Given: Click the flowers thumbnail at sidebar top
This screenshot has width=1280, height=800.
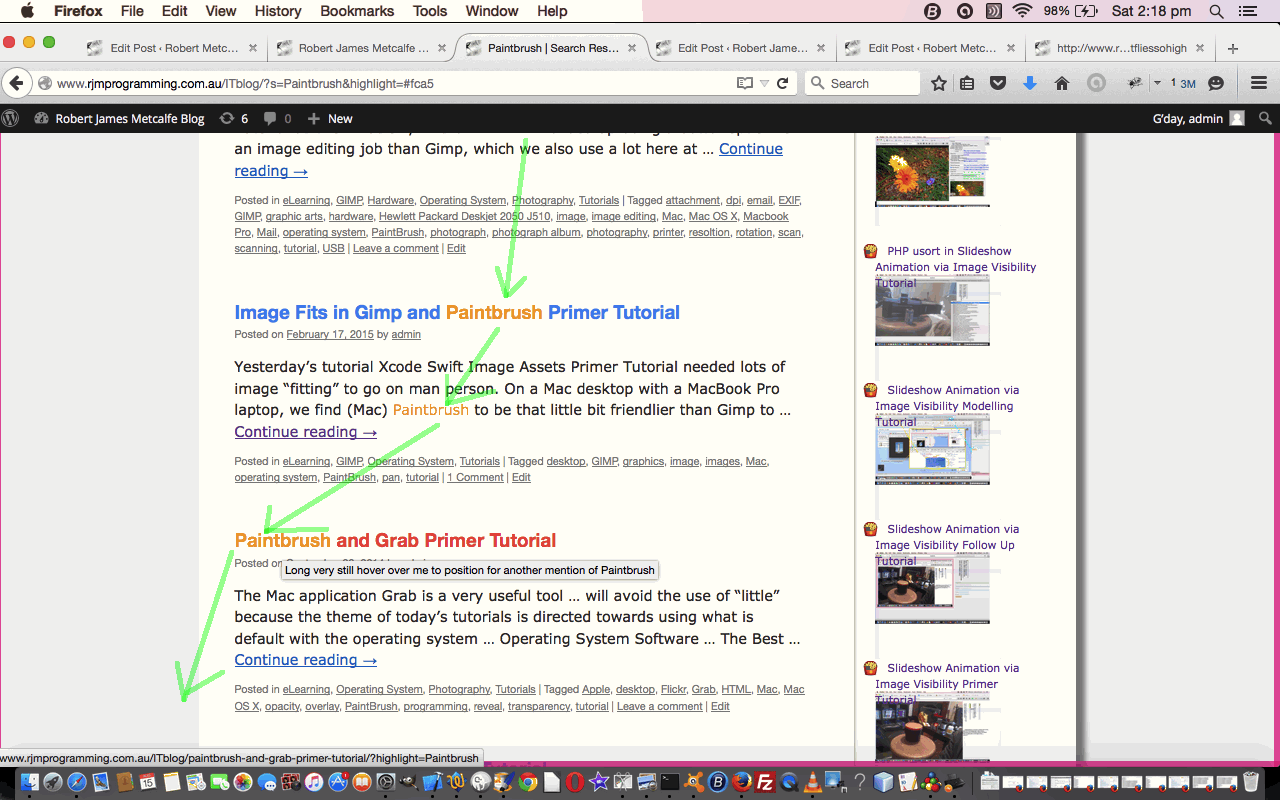Looking at the screenshot, I should (x=932, y=171).
